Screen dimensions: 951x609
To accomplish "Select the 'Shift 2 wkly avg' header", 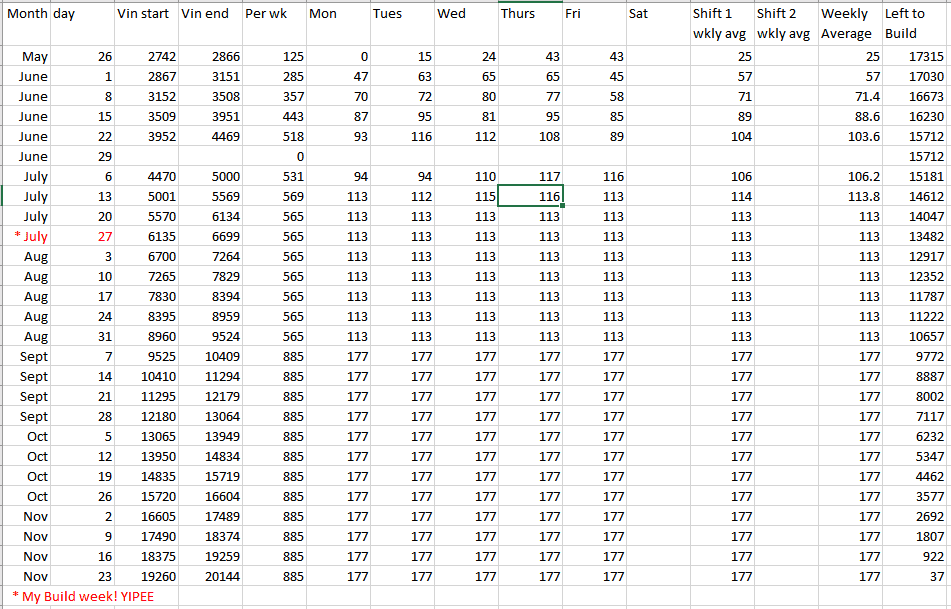I will pos(785,24).
